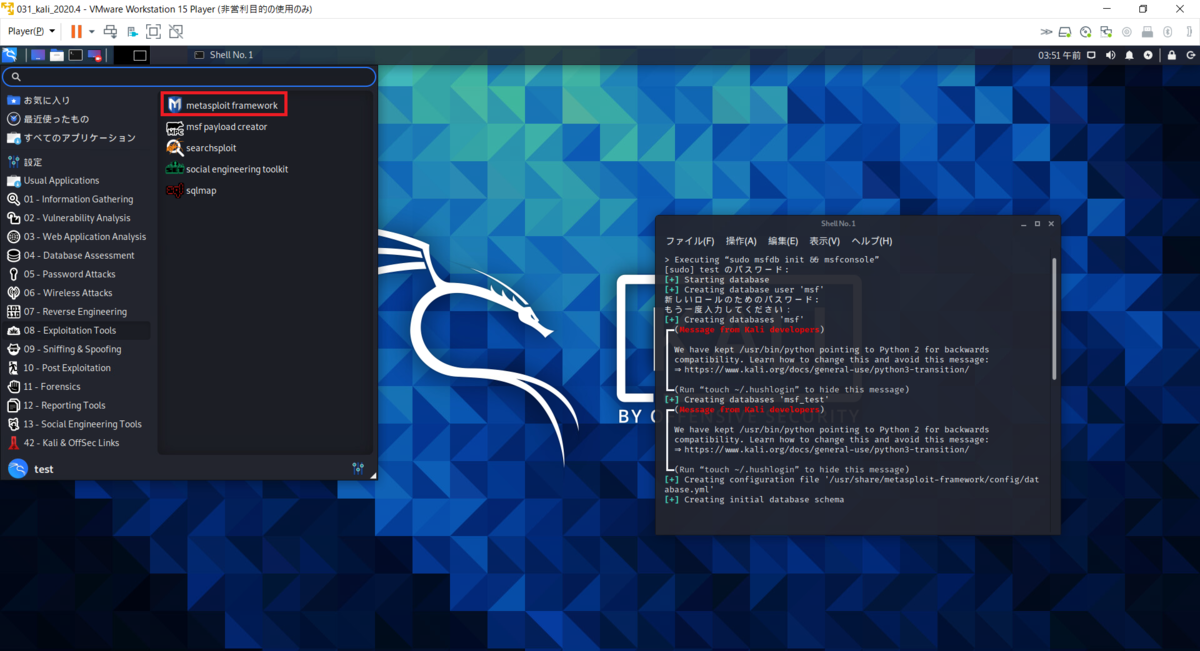
Task: Open 編集(E) menu in Shell window
Action: tap(783, 241)
